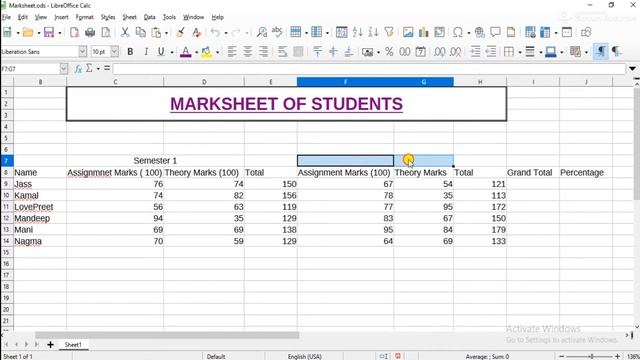Copy the selected cells icon

click(x=140, y=32)
